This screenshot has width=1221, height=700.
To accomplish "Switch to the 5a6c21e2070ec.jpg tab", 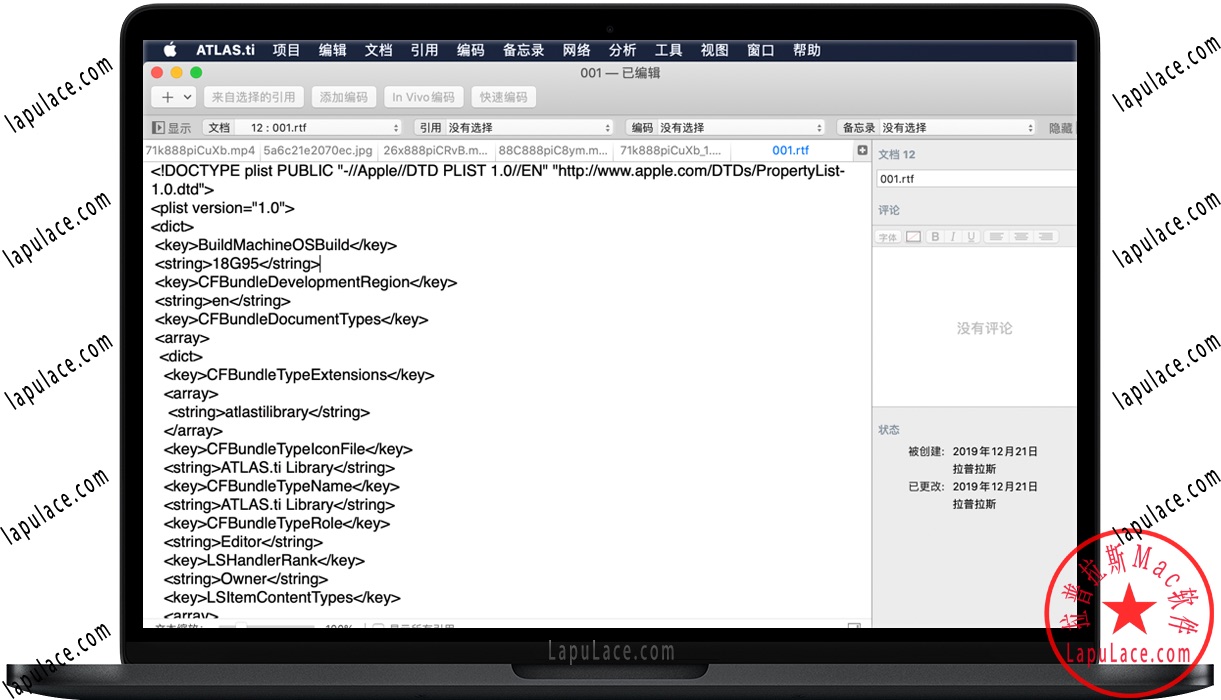I will click(318, 150).
